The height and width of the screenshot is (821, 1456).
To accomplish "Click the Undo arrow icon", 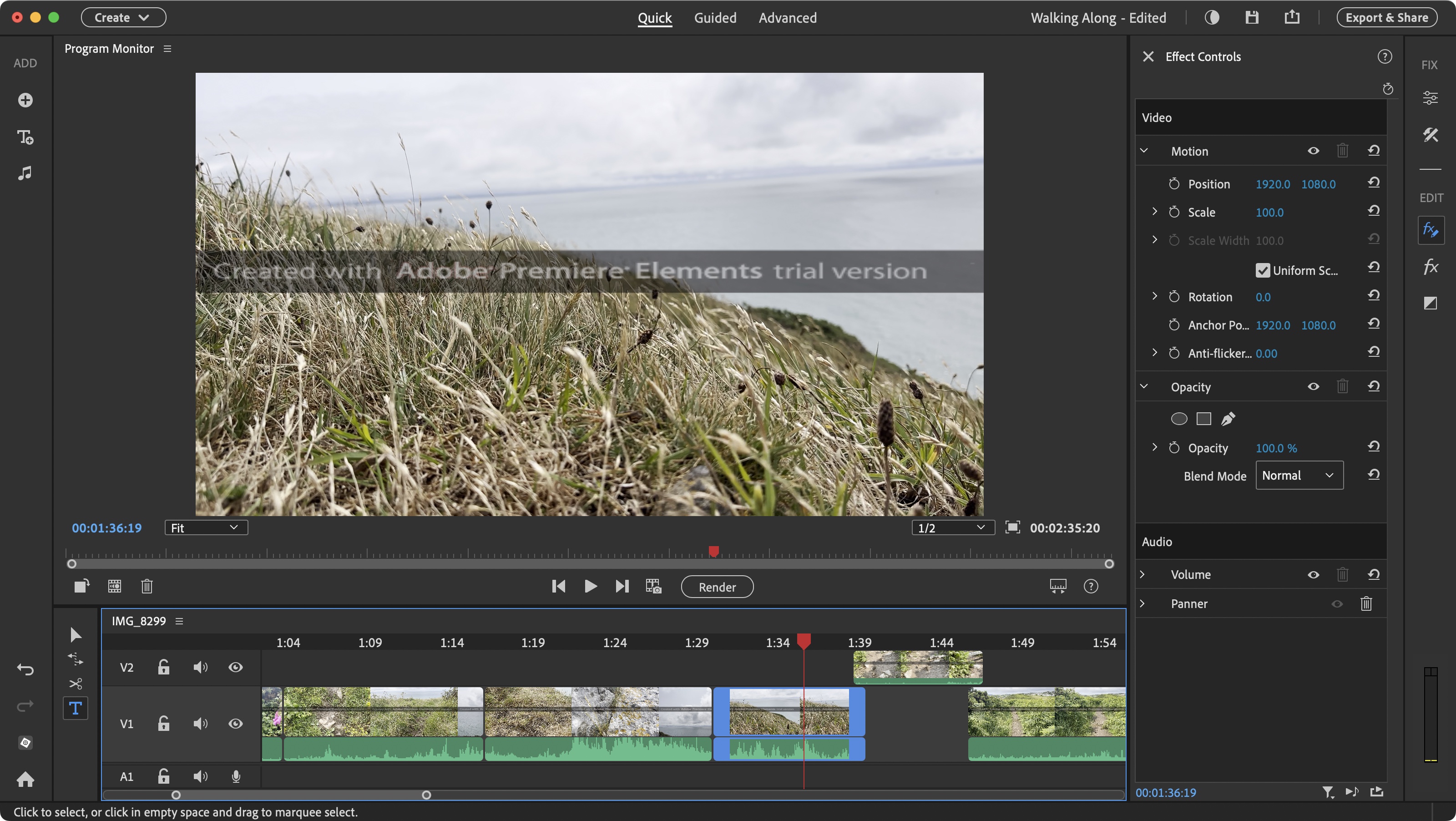I will pyautogui.click(x=25, y=669).
